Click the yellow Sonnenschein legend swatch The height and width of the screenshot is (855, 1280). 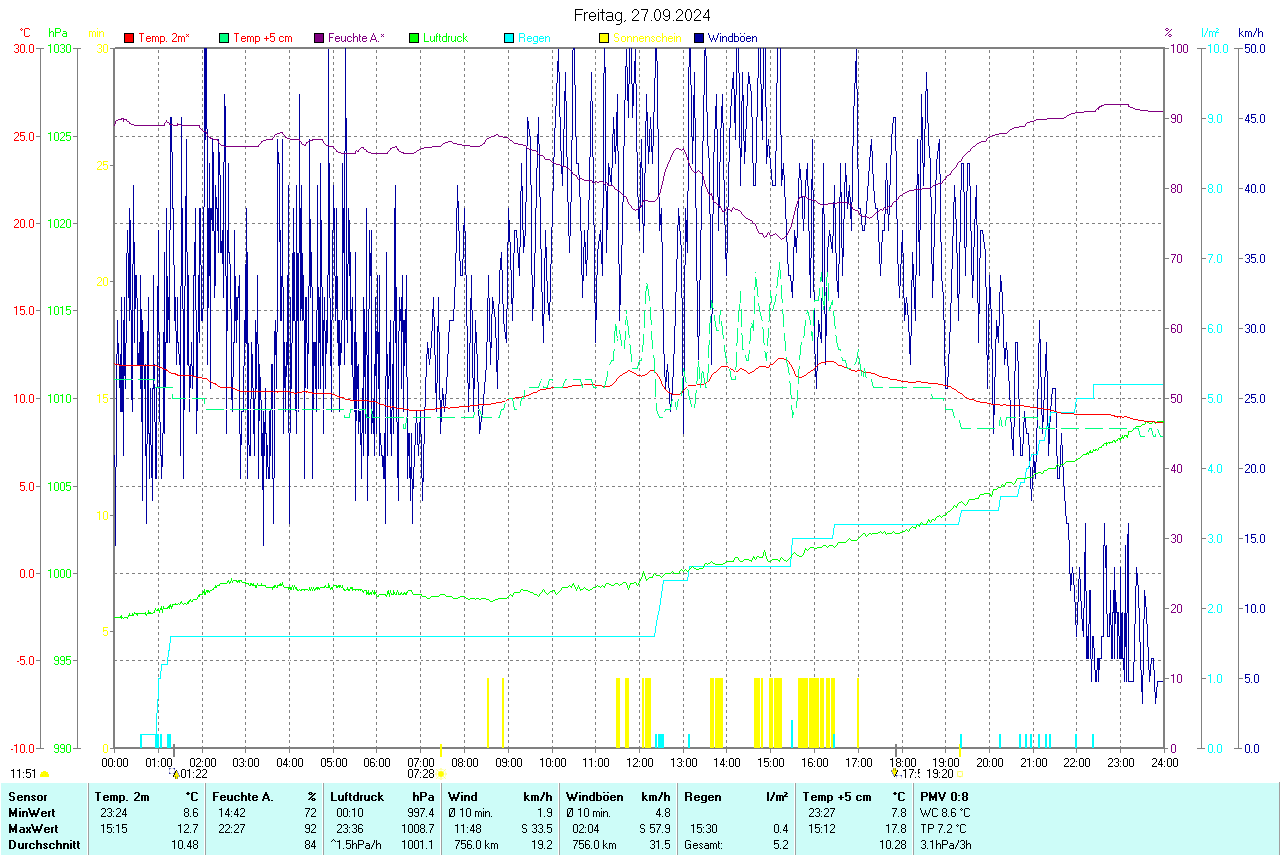pos(604,38)
